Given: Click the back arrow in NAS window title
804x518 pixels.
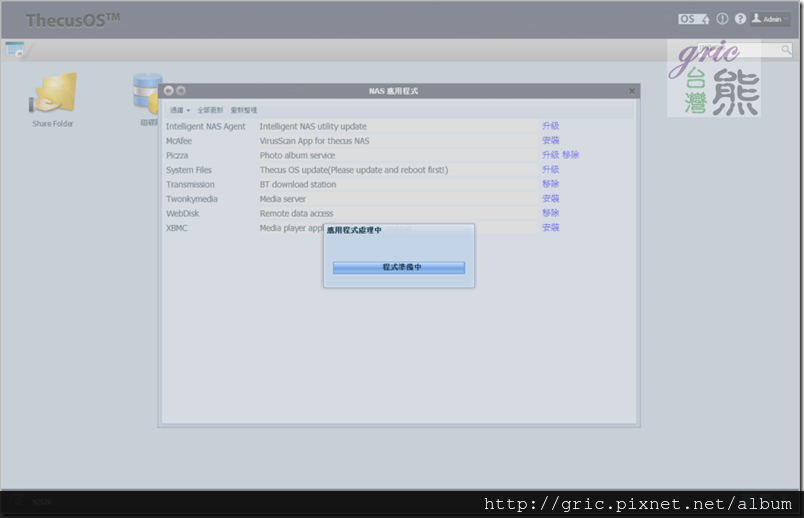Looking at the screenshot, I should (x=169, y=91).
